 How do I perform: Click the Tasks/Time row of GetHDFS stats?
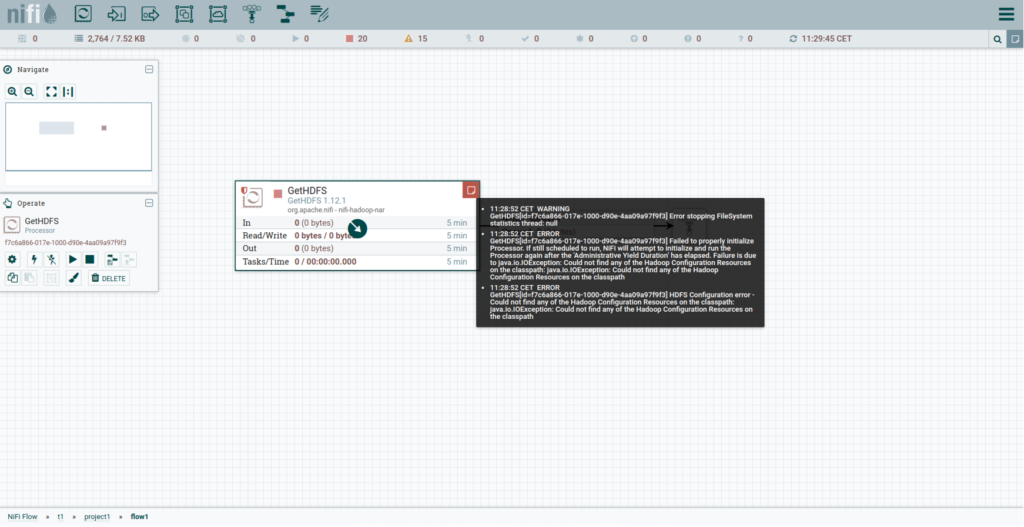click(357, 262)
